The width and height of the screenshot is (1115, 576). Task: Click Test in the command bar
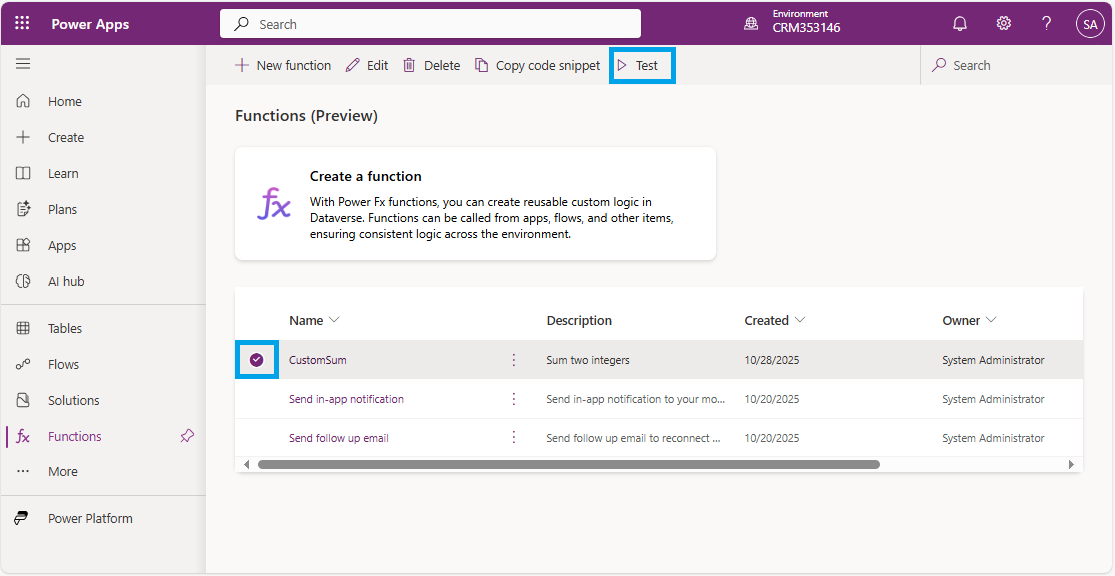point(642,65)
